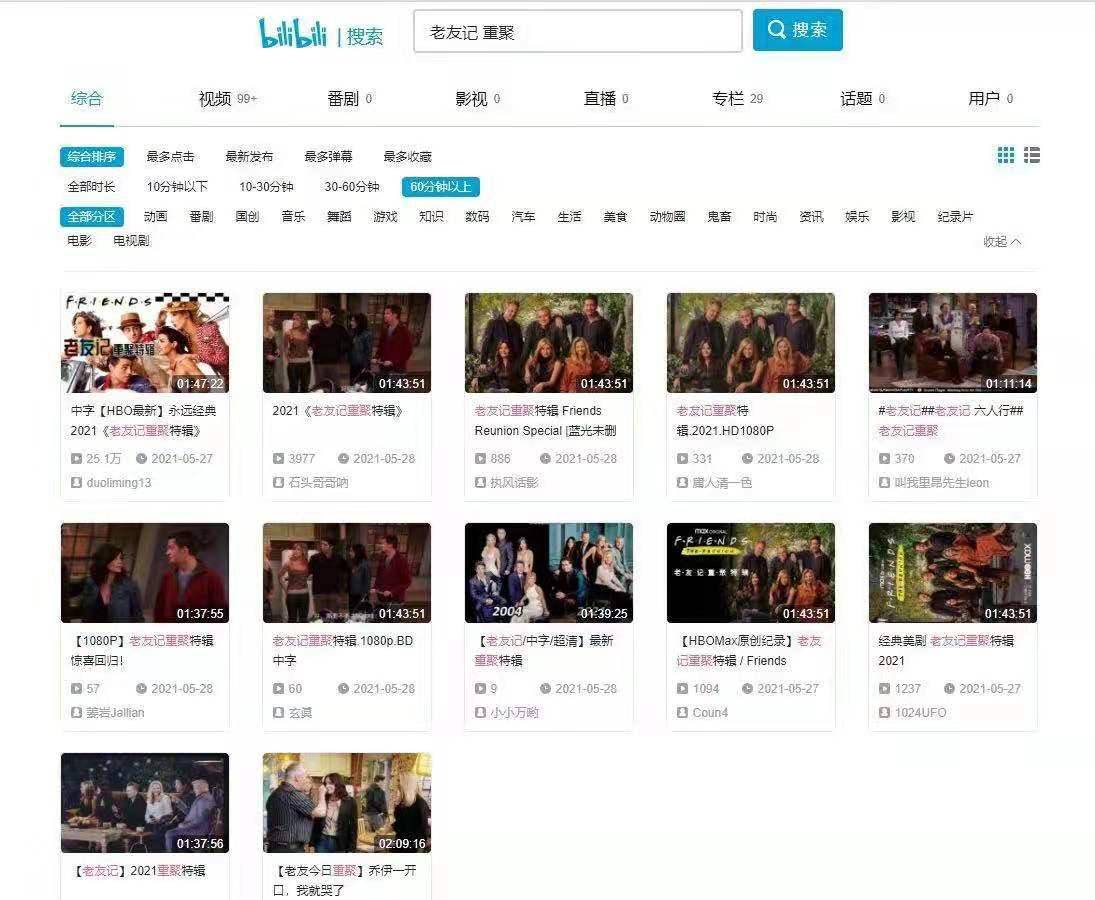This screenshot has width=1095, height=900.
Task: Filter duration by 30-60分钟
Action: click(352, 186)
